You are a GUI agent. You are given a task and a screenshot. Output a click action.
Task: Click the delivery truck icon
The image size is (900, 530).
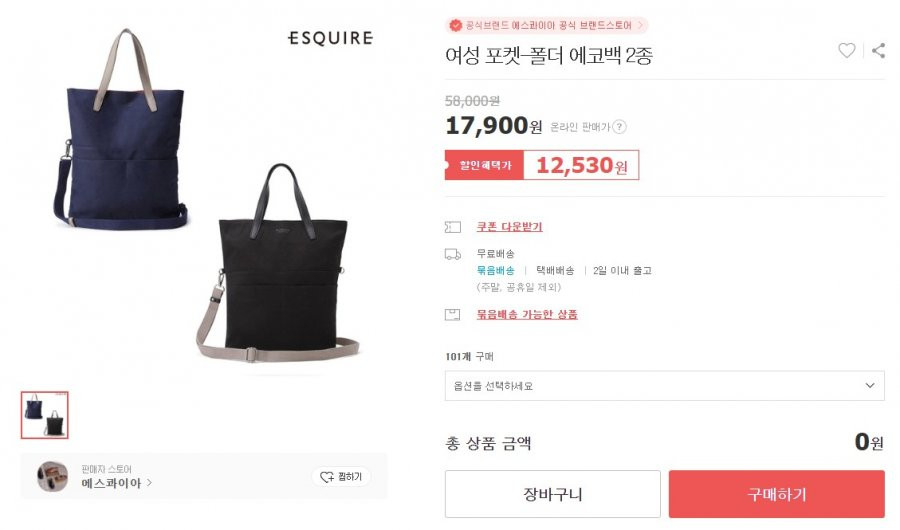point(453,254)
